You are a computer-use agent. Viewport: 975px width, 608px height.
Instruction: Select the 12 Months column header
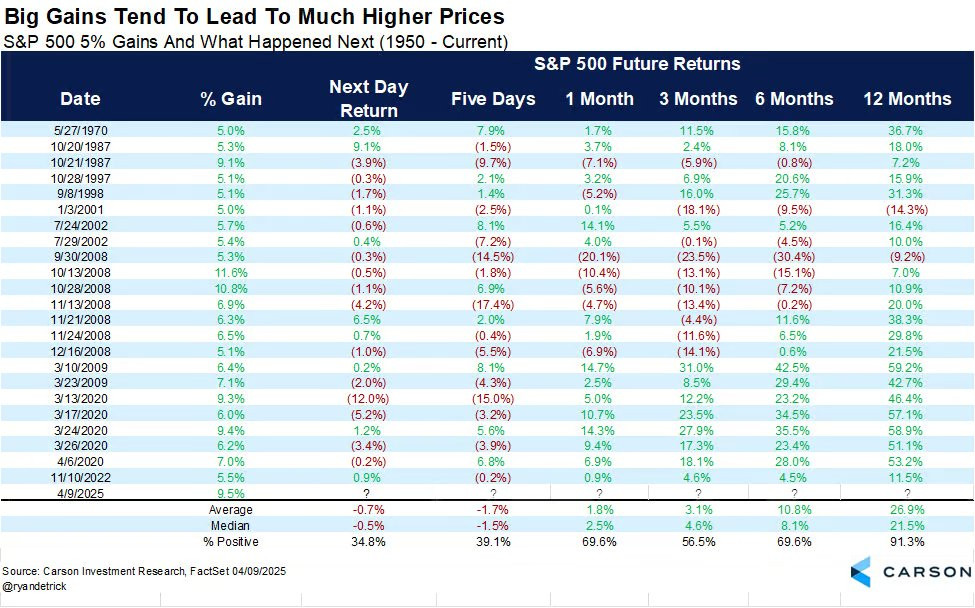(x=907, y=99)
